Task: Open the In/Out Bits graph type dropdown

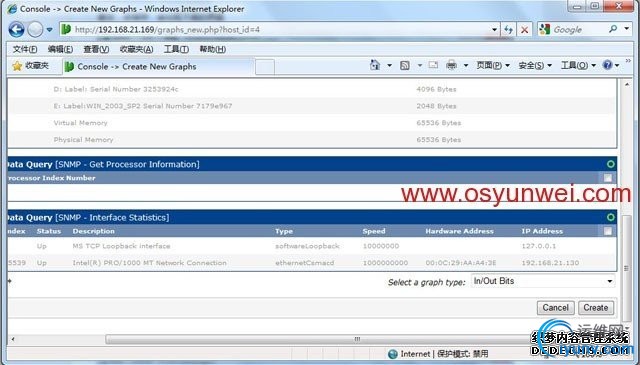Action: coord(543,281)
